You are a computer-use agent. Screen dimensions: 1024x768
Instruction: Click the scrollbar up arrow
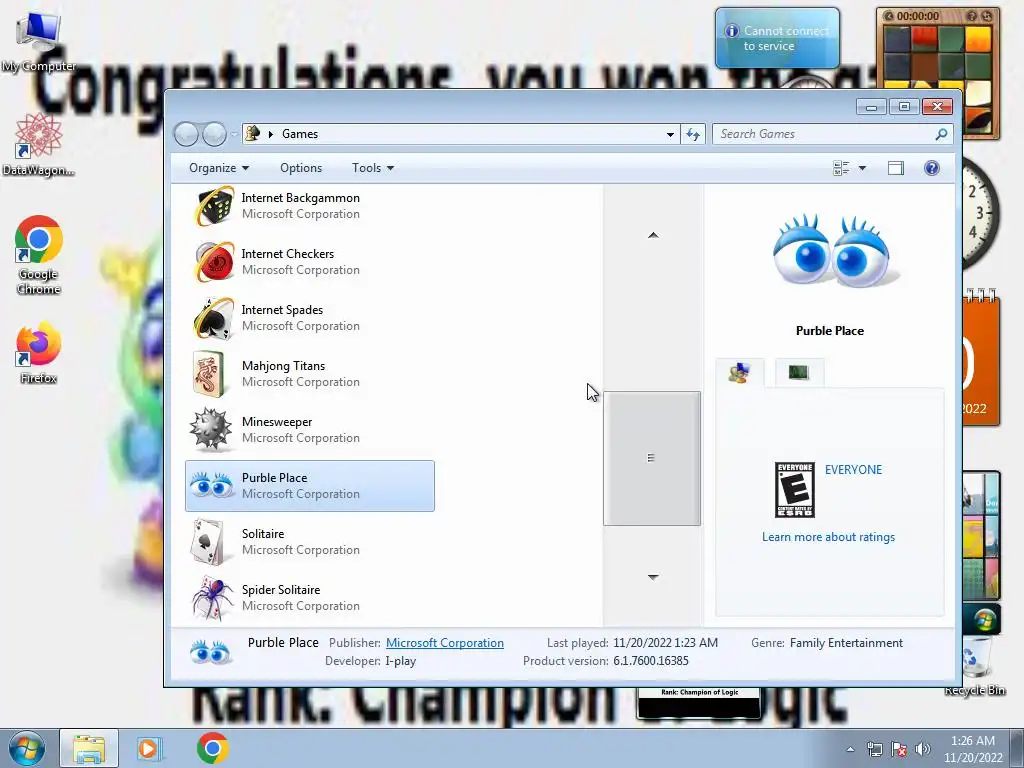[x=652, y=235]
